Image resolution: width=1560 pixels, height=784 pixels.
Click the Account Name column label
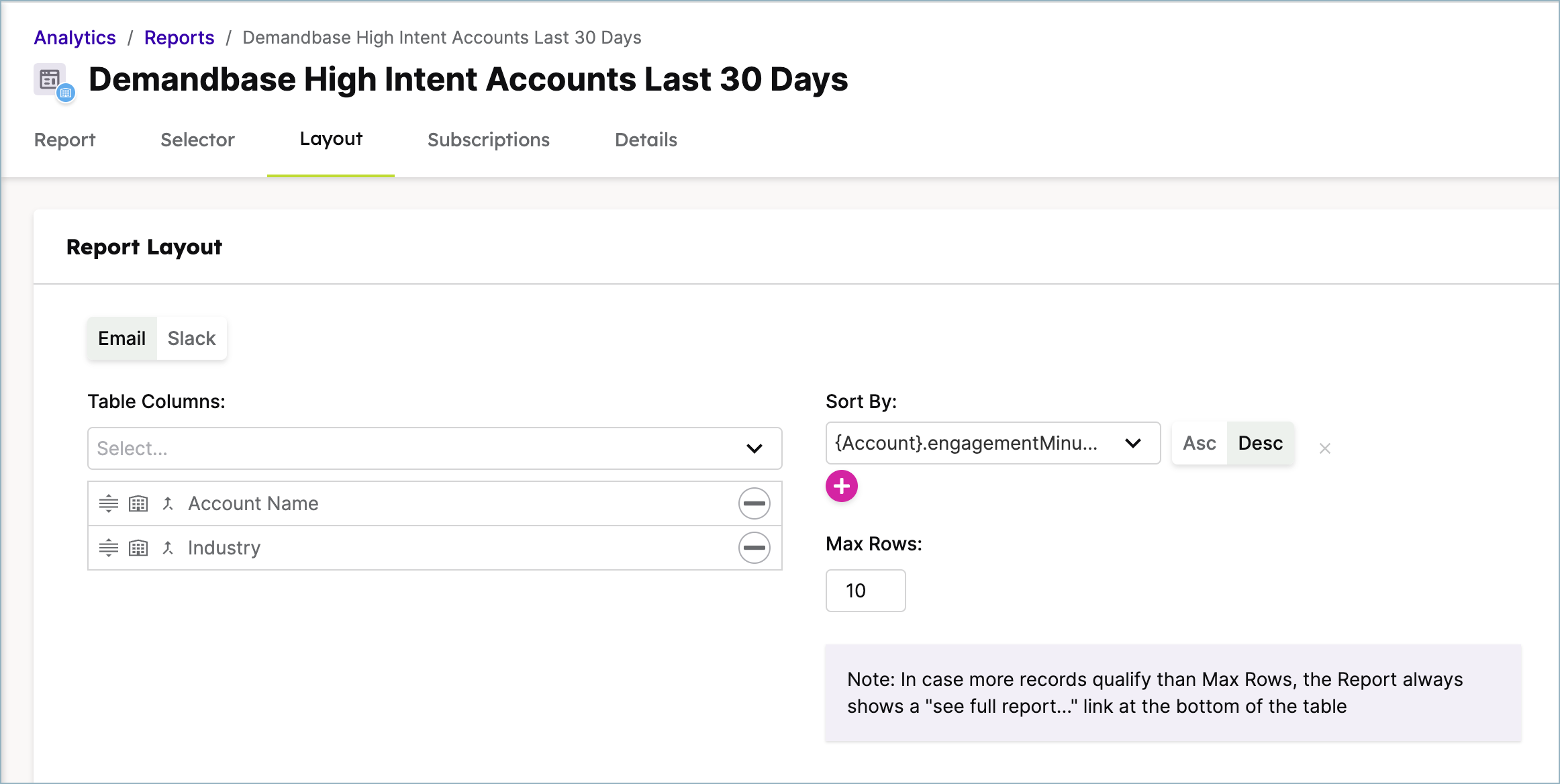click(253, 503)
